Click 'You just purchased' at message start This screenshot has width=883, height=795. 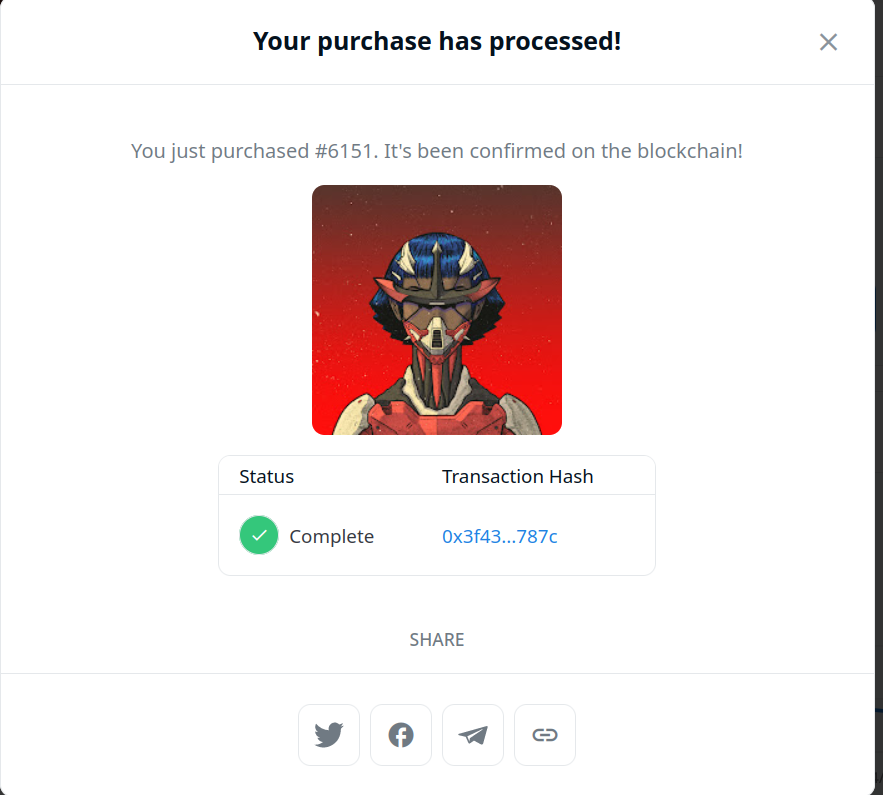tap(220, 151)
